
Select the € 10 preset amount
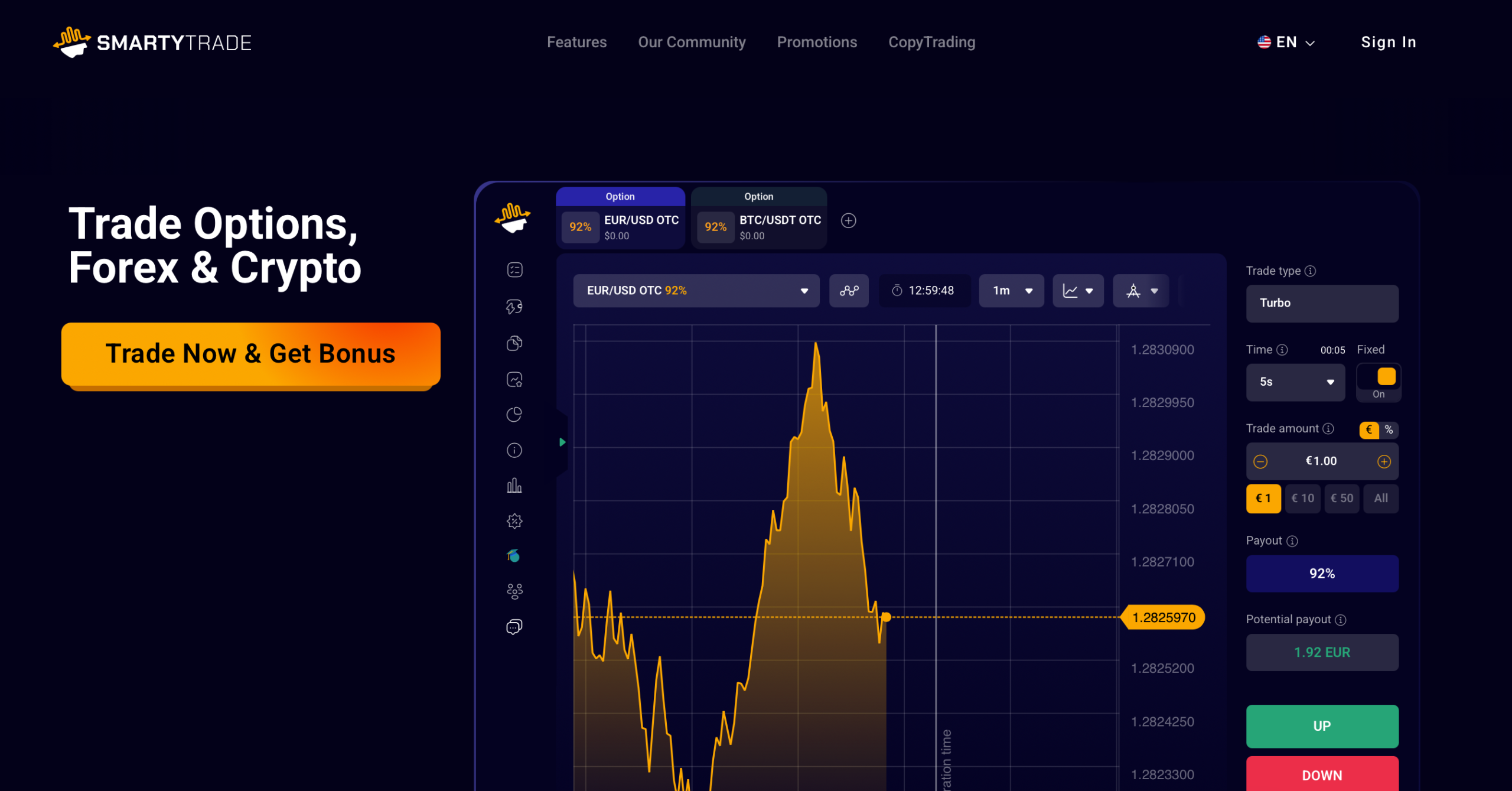[1302, 499]
